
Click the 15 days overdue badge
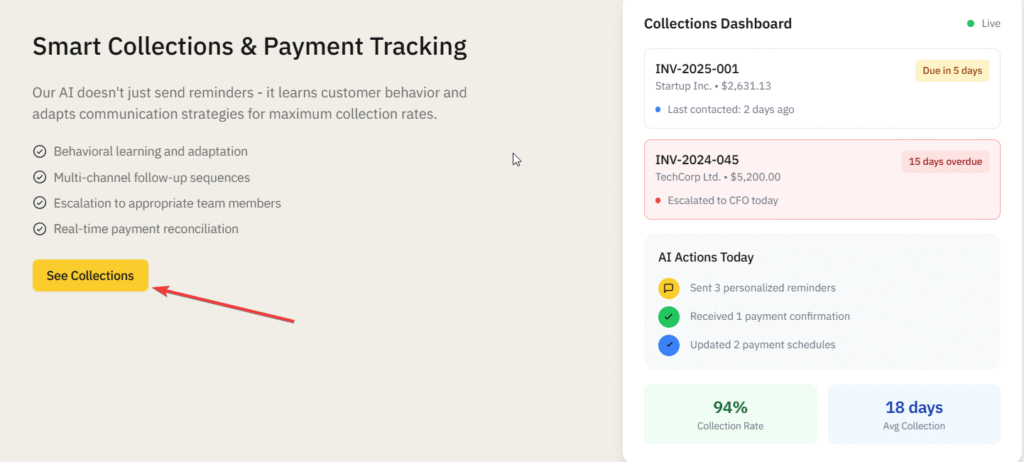(x=944, y=162)
